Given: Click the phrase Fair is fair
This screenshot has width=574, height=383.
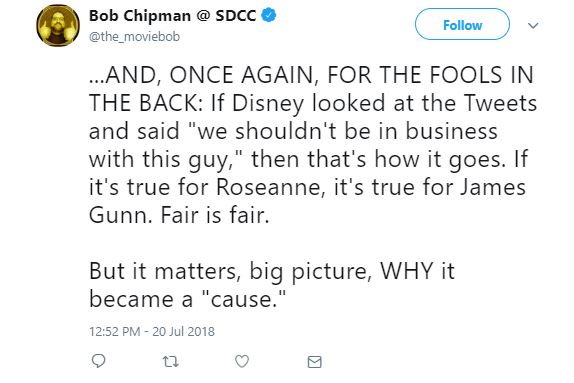Looking at the screenshot, I should point(215,215).
